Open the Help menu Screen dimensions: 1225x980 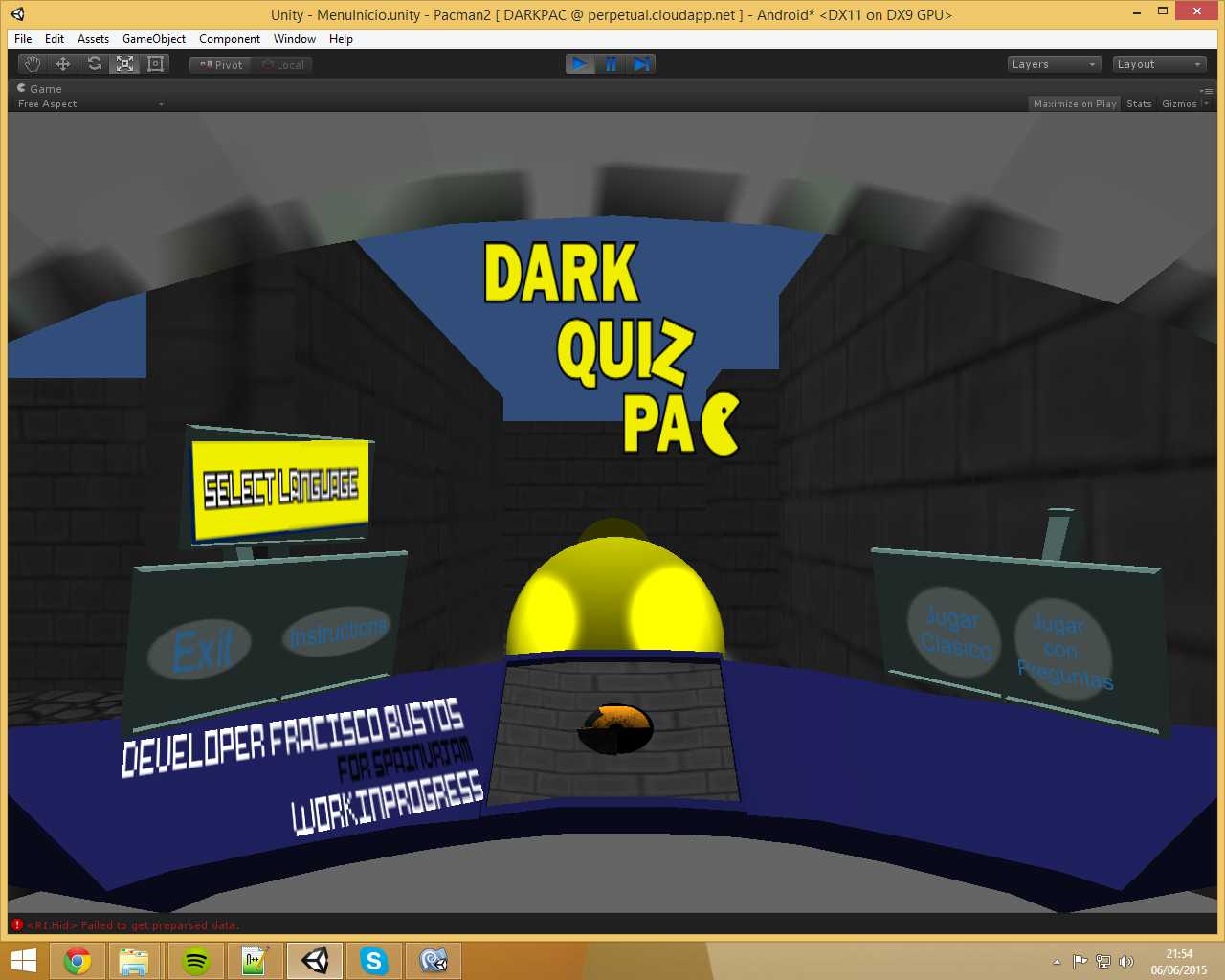pos(341,39)
